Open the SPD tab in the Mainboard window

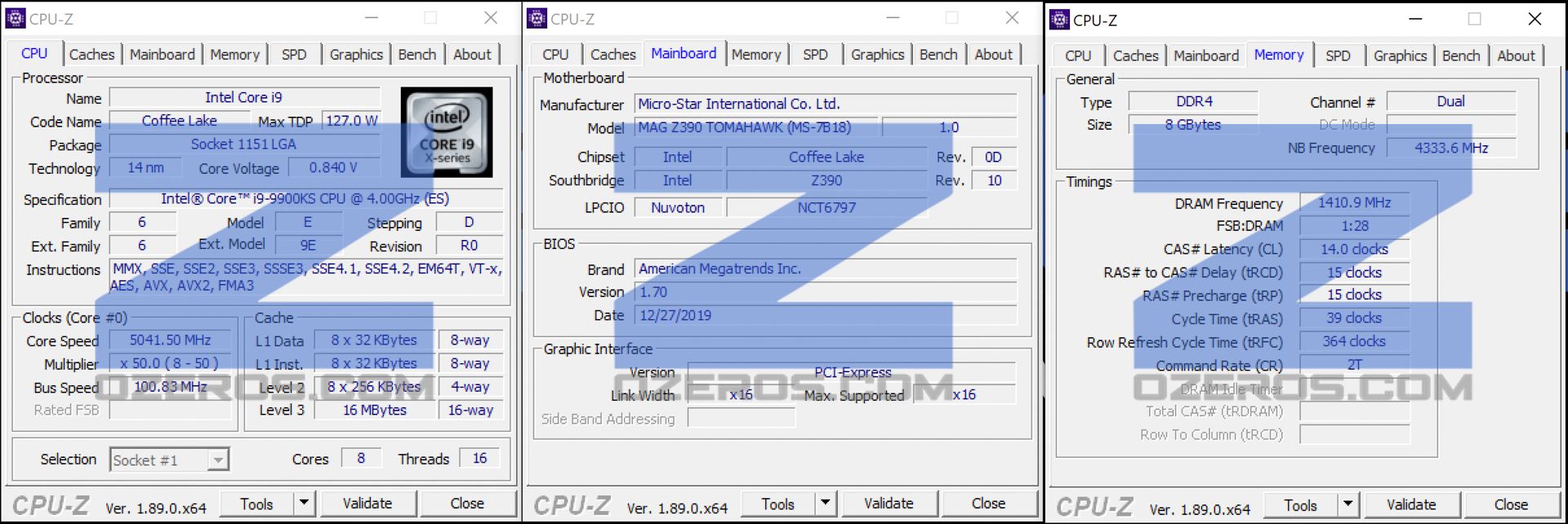815,55
